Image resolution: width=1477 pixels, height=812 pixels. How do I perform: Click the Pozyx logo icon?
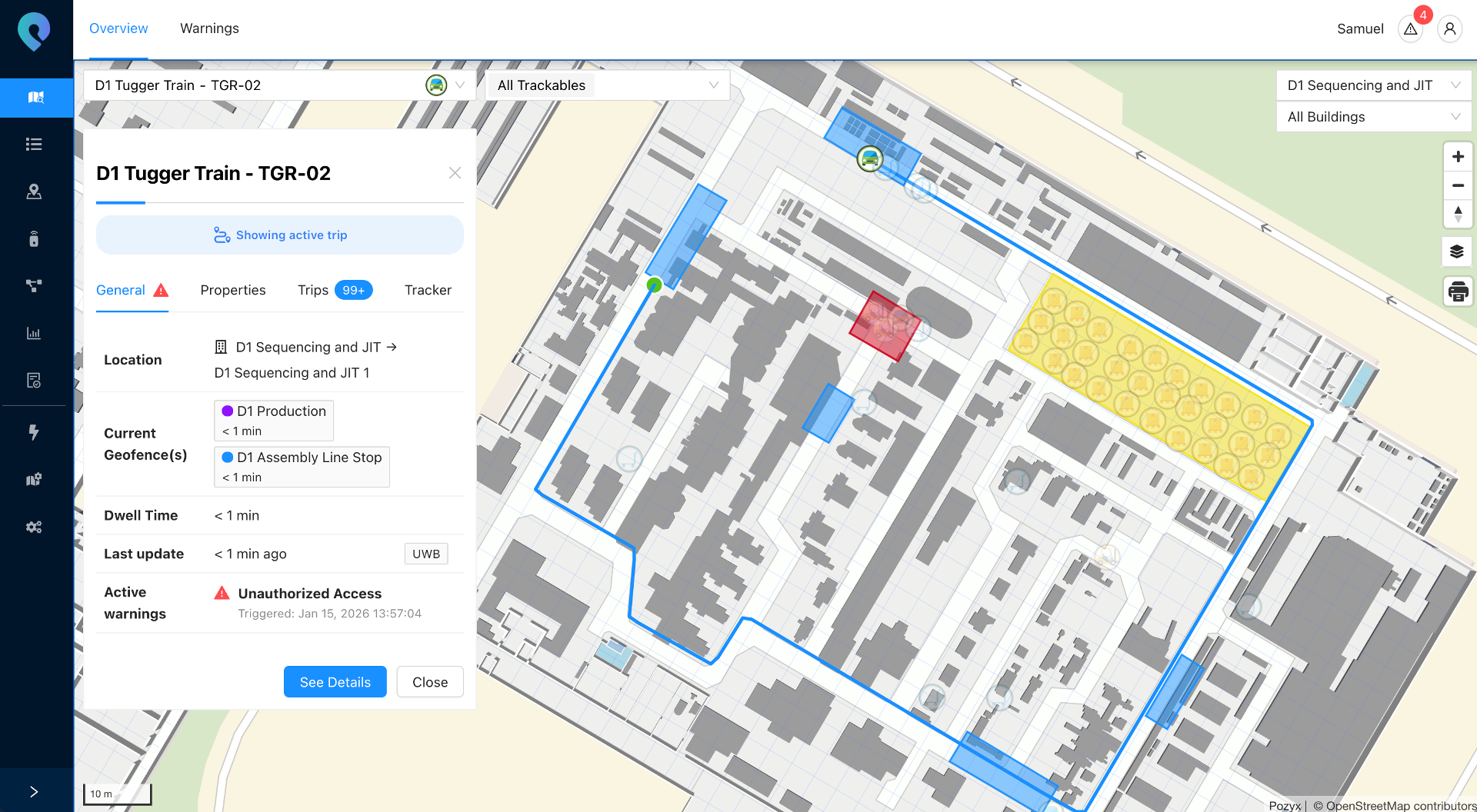pos(34,32)
